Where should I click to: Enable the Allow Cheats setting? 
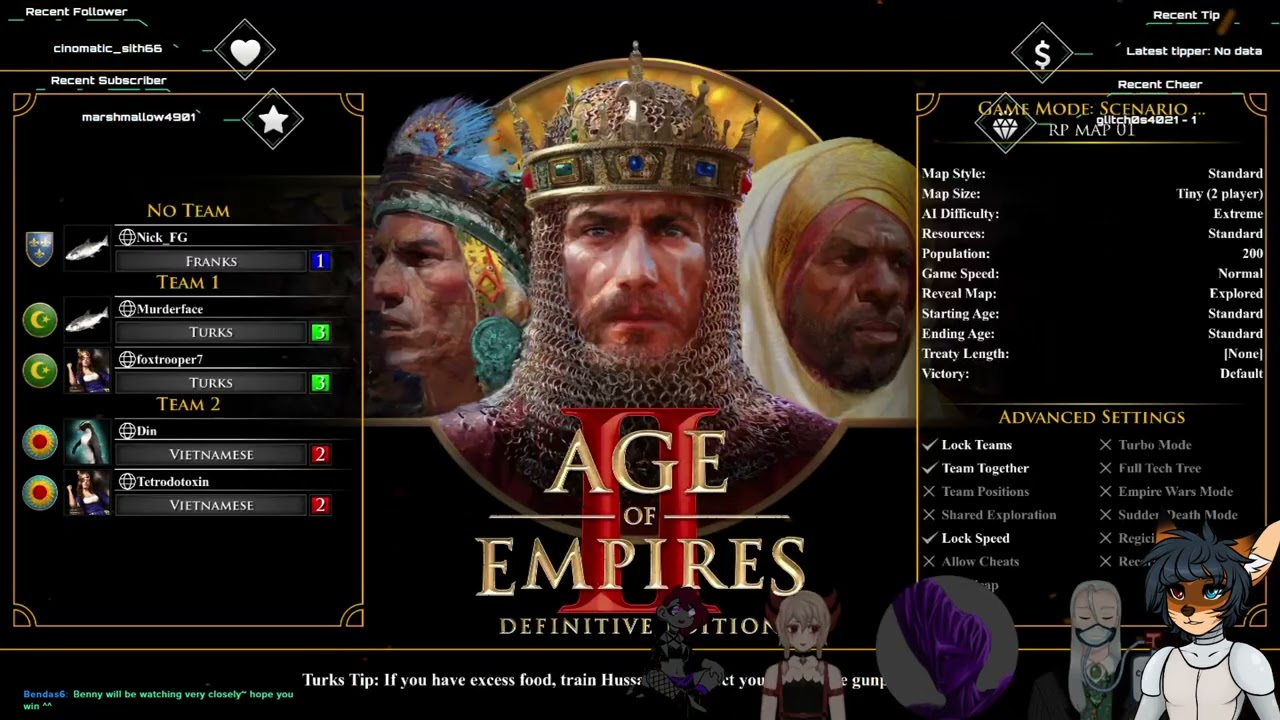point(970,562)
